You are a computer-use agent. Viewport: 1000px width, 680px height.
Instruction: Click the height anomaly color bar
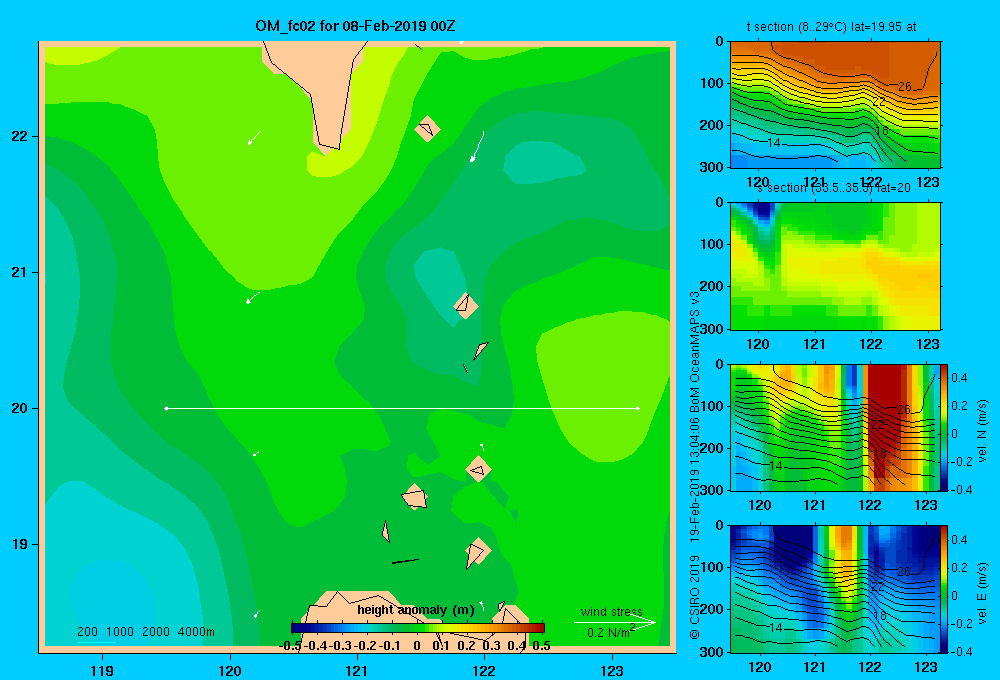(418, 628)
